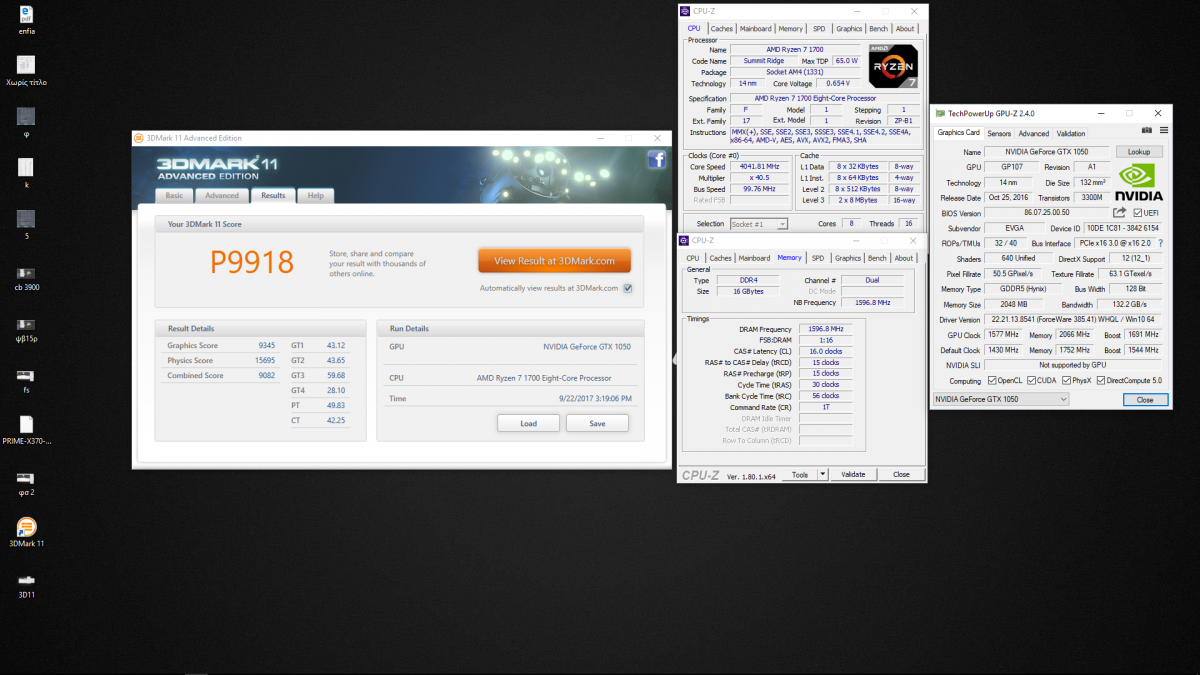Click the Facebook icon in 3DMark 11
This screenshot has height=675, width=1200.
pyautogui.click(x=656, y=159)
